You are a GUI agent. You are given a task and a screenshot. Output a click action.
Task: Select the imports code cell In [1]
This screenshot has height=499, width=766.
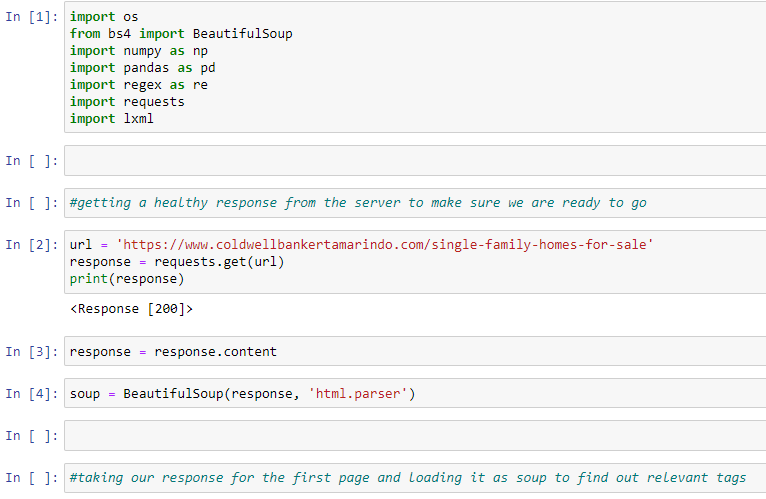pos(415,67)
